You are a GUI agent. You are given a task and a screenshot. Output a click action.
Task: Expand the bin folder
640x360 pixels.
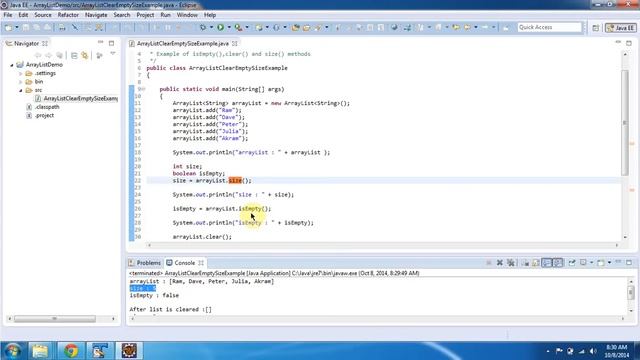[20, 82]
